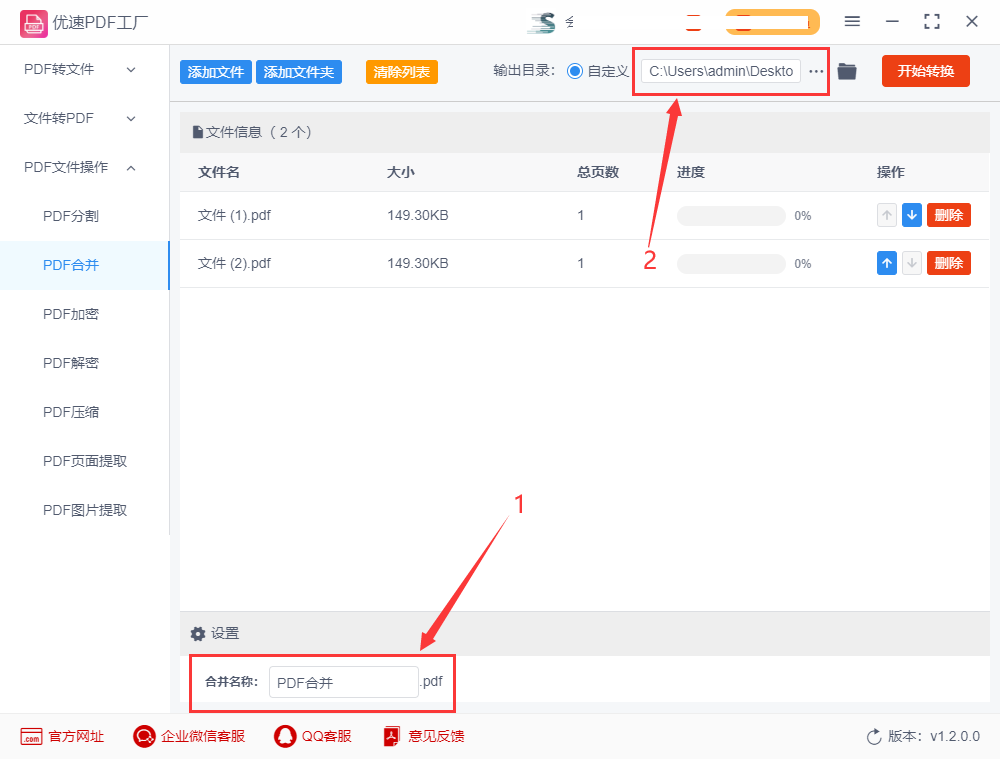Select PDF图片提取 in sidebar

85,510
